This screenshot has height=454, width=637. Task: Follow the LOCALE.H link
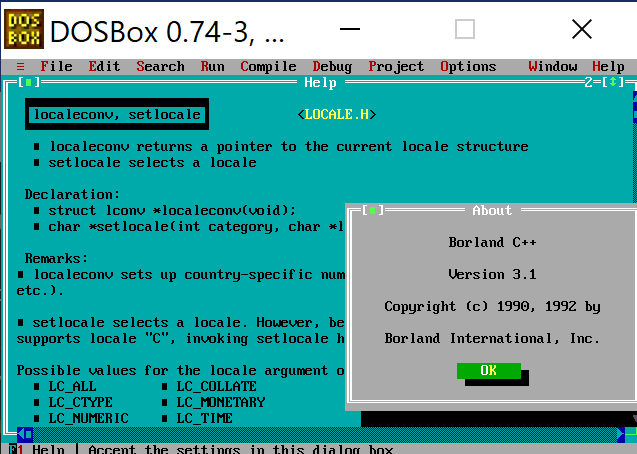[336, 115]
